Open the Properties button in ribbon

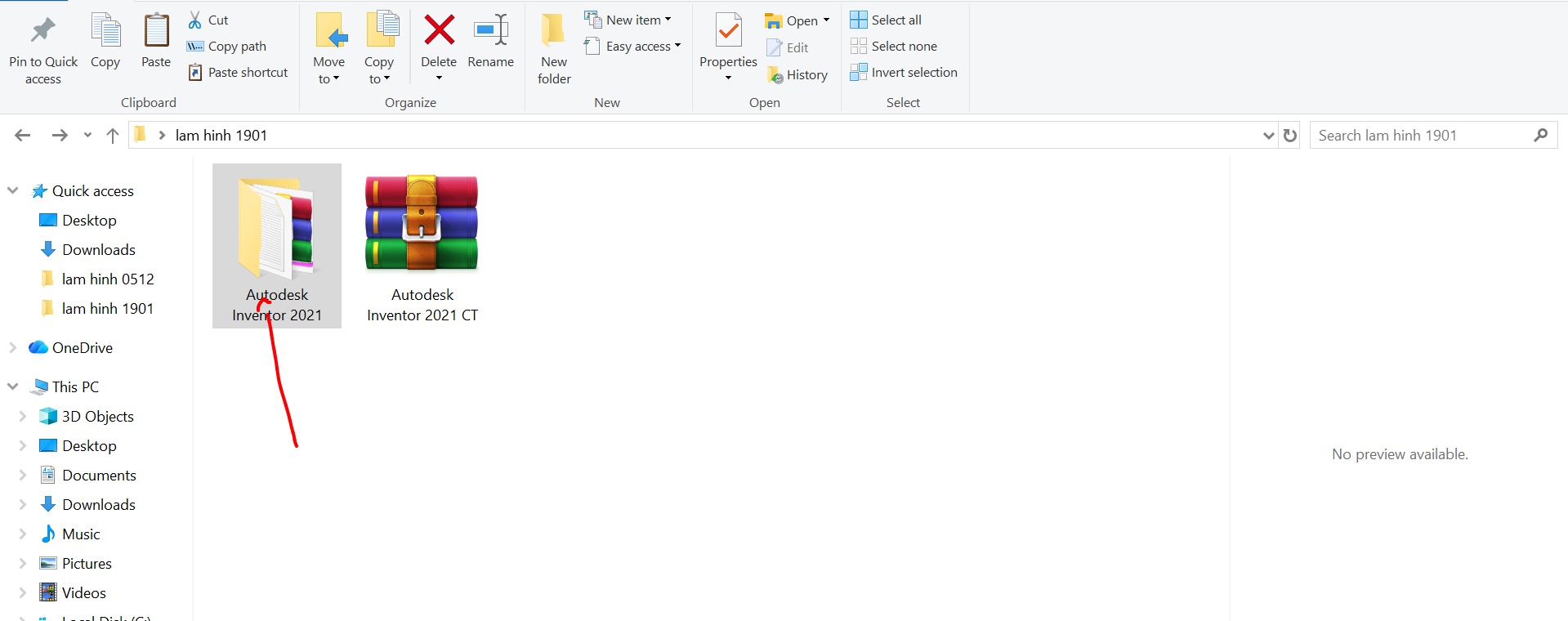pyautogui.click(x=728, y=33)
